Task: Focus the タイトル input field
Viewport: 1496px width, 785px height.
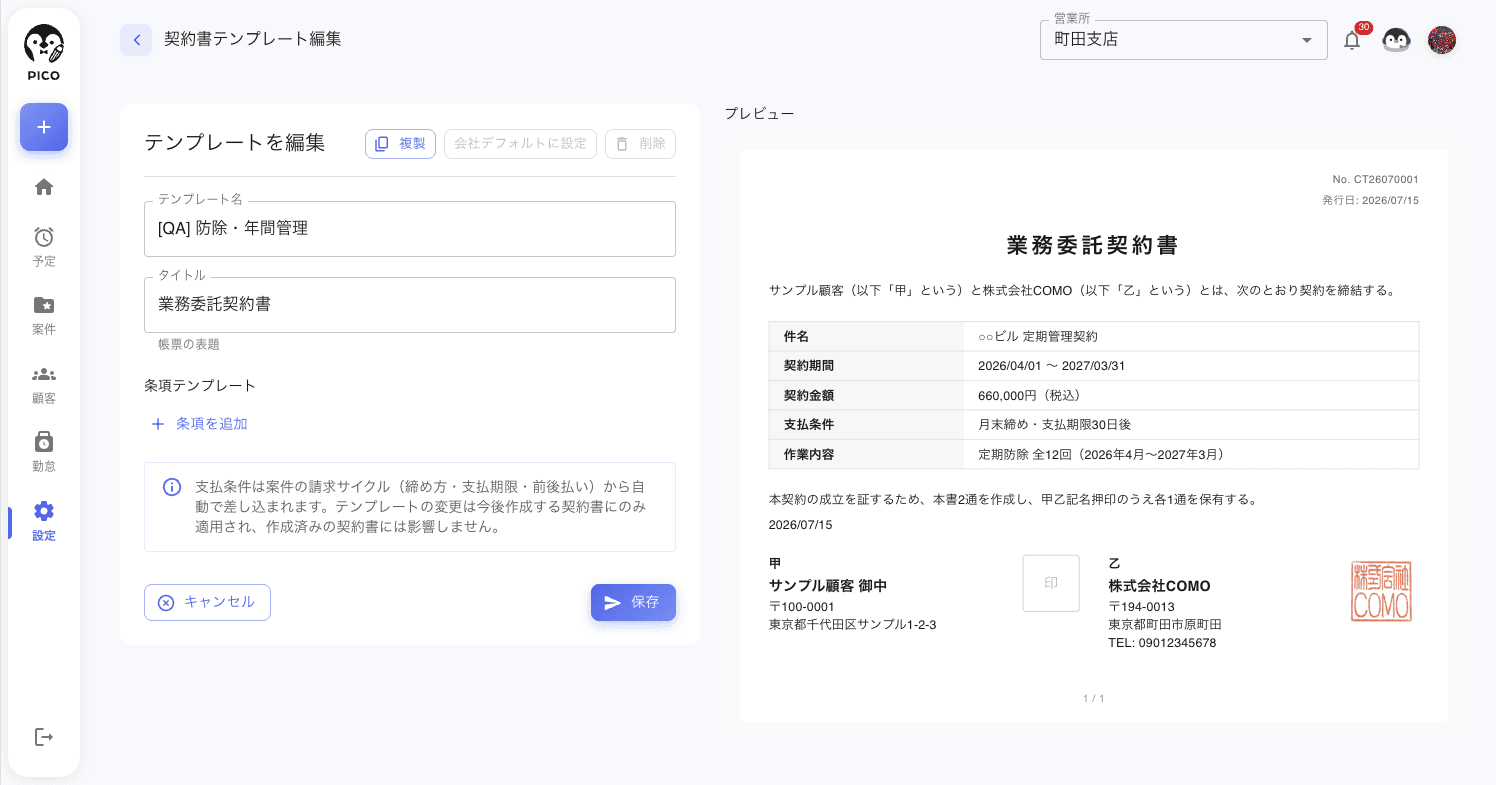Action: (x=410, y=305)
